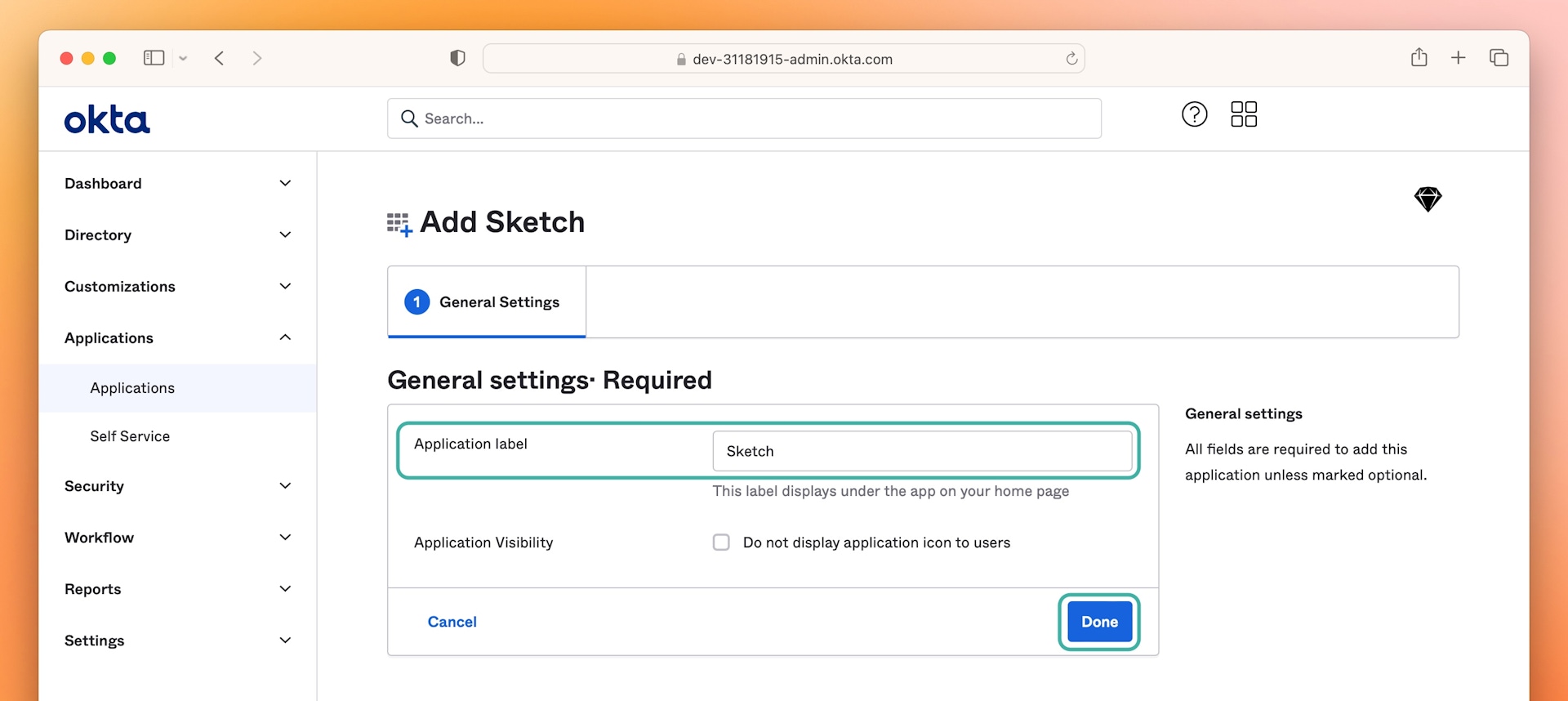This screenshot has width=1568, height=701.
Task: Focus the Okta Search field
Action: [x=744, y=118]
